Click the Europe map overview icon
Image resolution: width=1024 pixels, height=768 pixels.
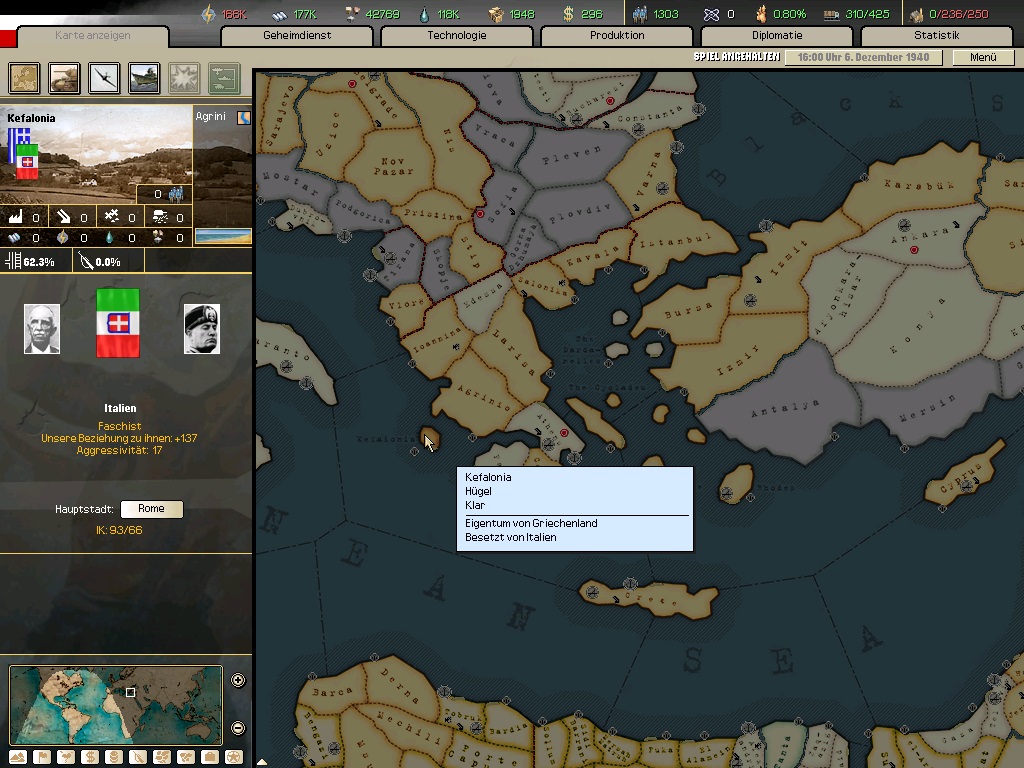pyautogui.click(x=25, y=77)
